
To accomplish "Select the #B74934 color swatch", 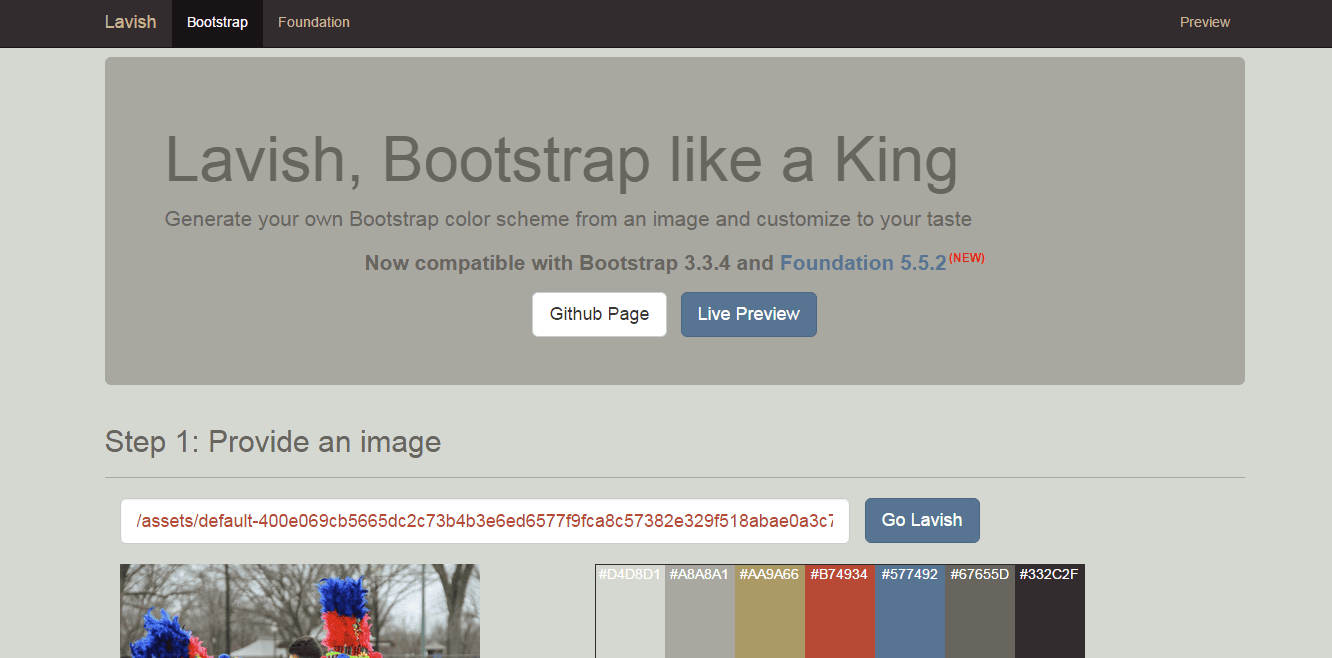I will [x=840, y=611].
